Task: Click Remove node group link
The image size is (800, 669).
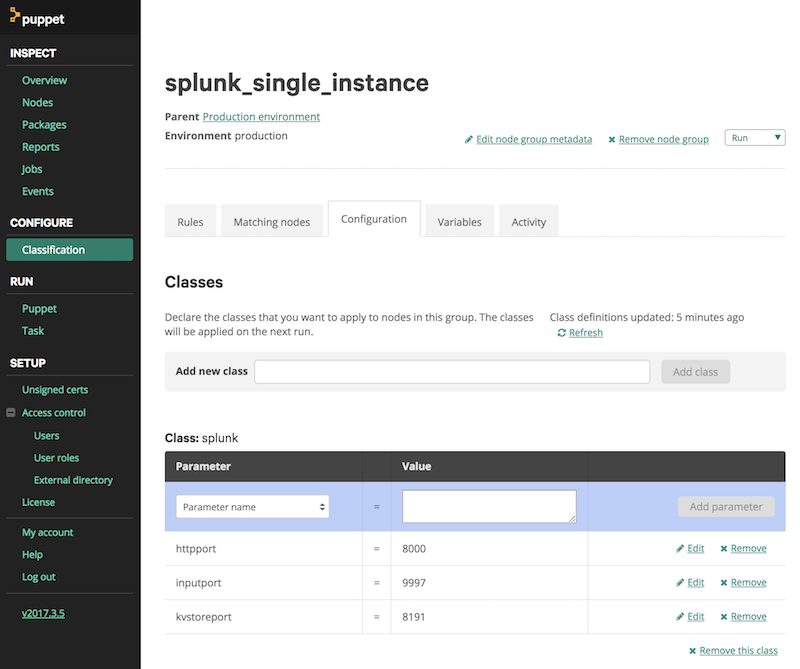Action: 664,139
